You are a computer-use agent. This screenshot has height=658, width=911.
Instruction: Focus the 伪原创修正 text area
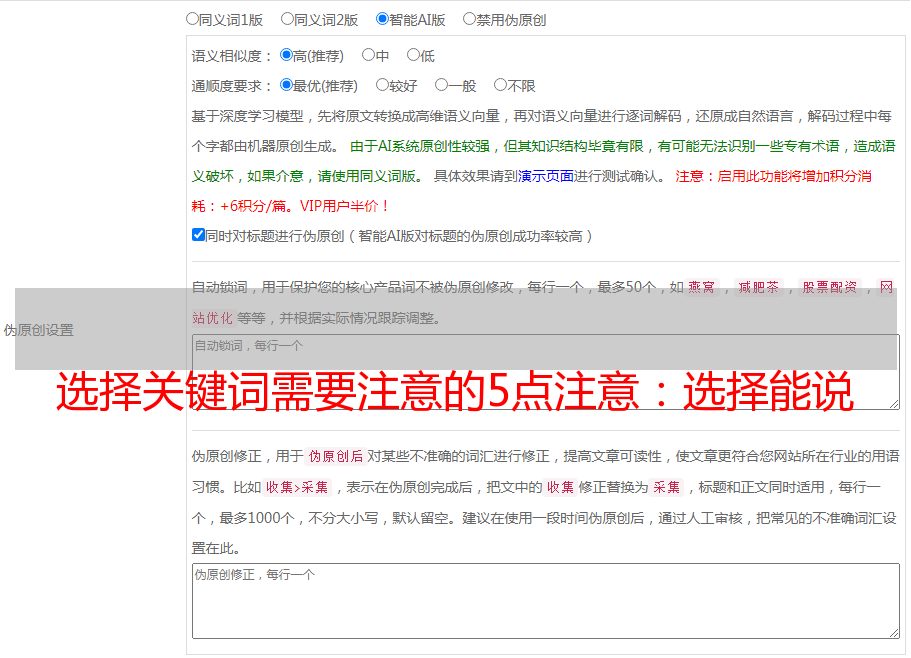click(x=545, y=600)
